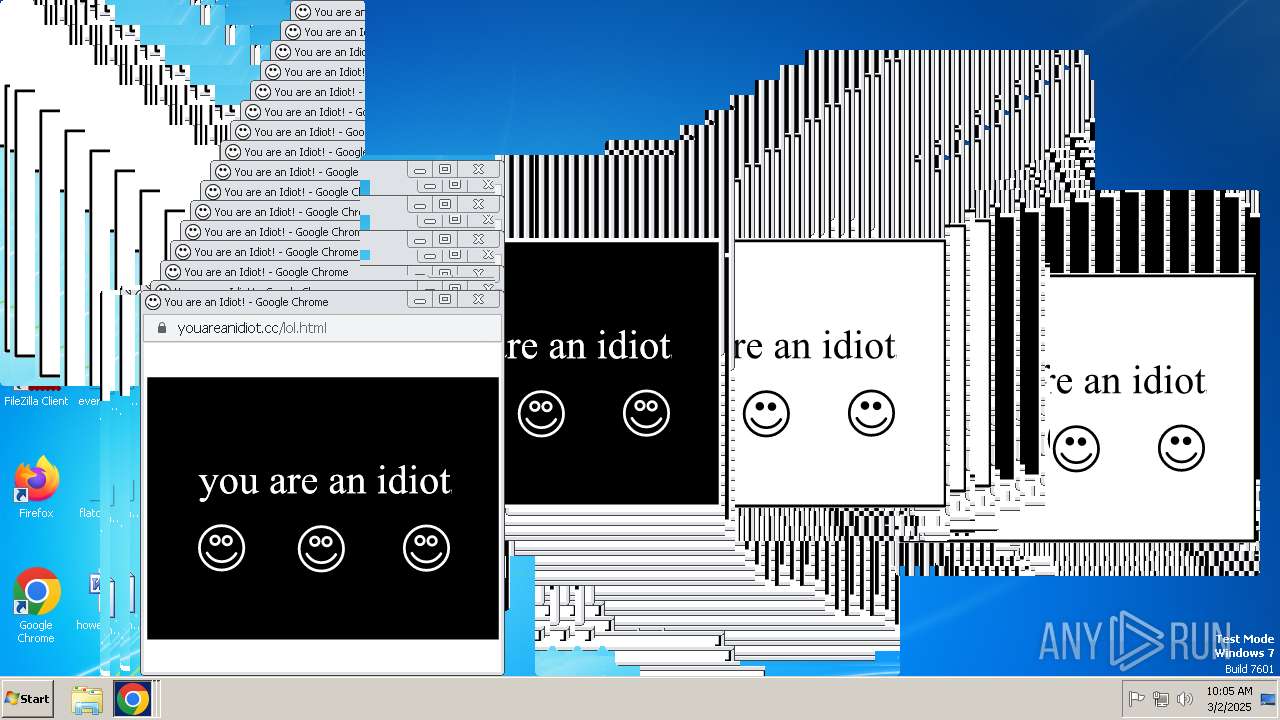Screen dimensions: 1280x720
Task: Close the front You are an Idiot Chrome window
Action: coord(479,300)
